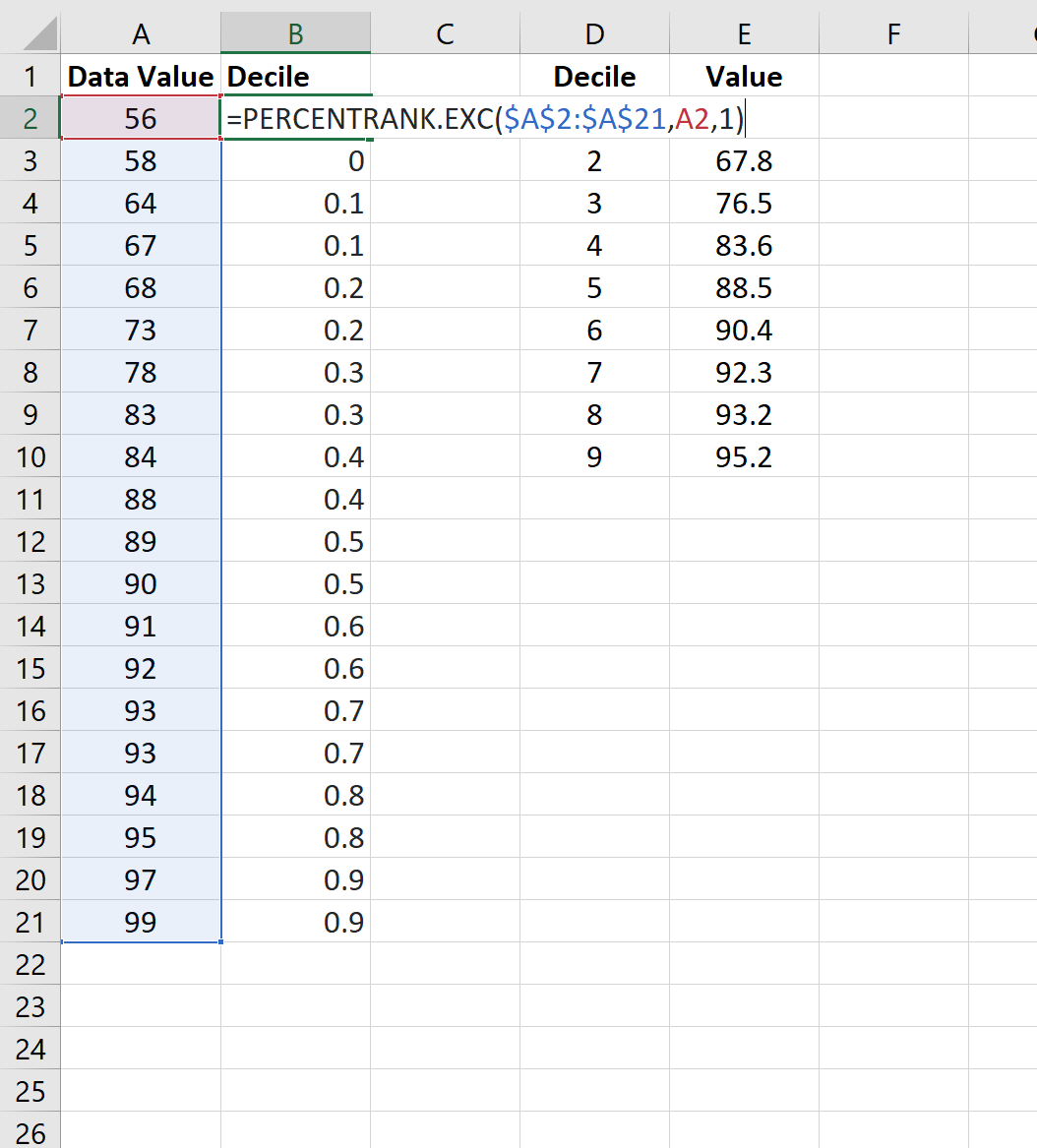Select cell B21 containing 0.9
This screenshot has width=1037, height=1148.
(x=294, y=922)
